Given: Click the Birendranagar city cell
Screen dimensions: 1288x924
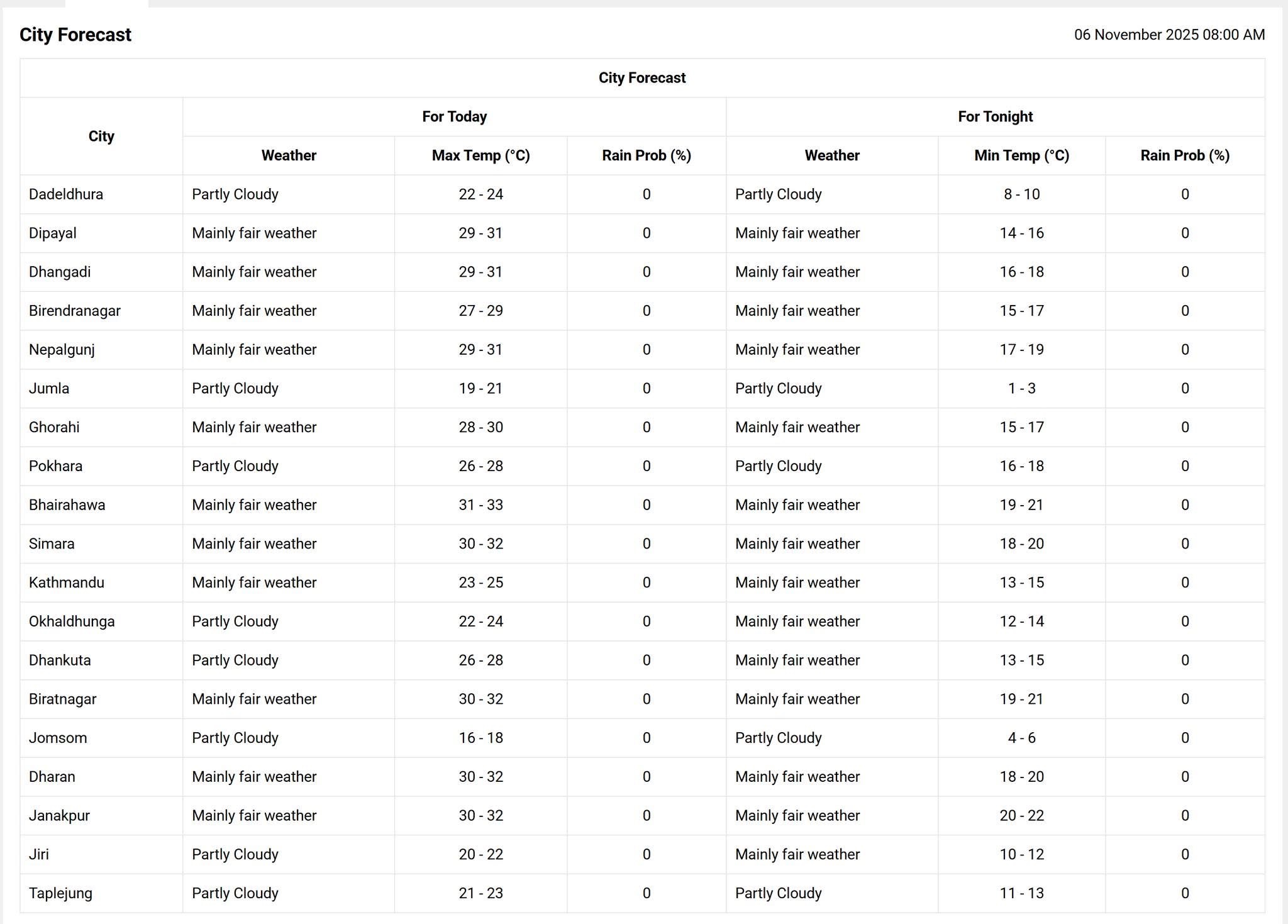Looking at the screenshot, I should [x=74, y=311].
